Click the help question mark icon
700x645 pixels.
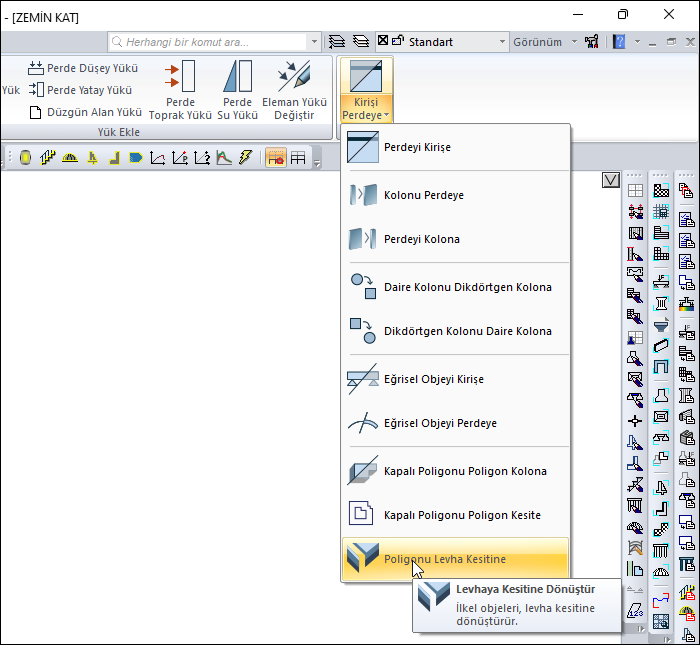point(619,42)
